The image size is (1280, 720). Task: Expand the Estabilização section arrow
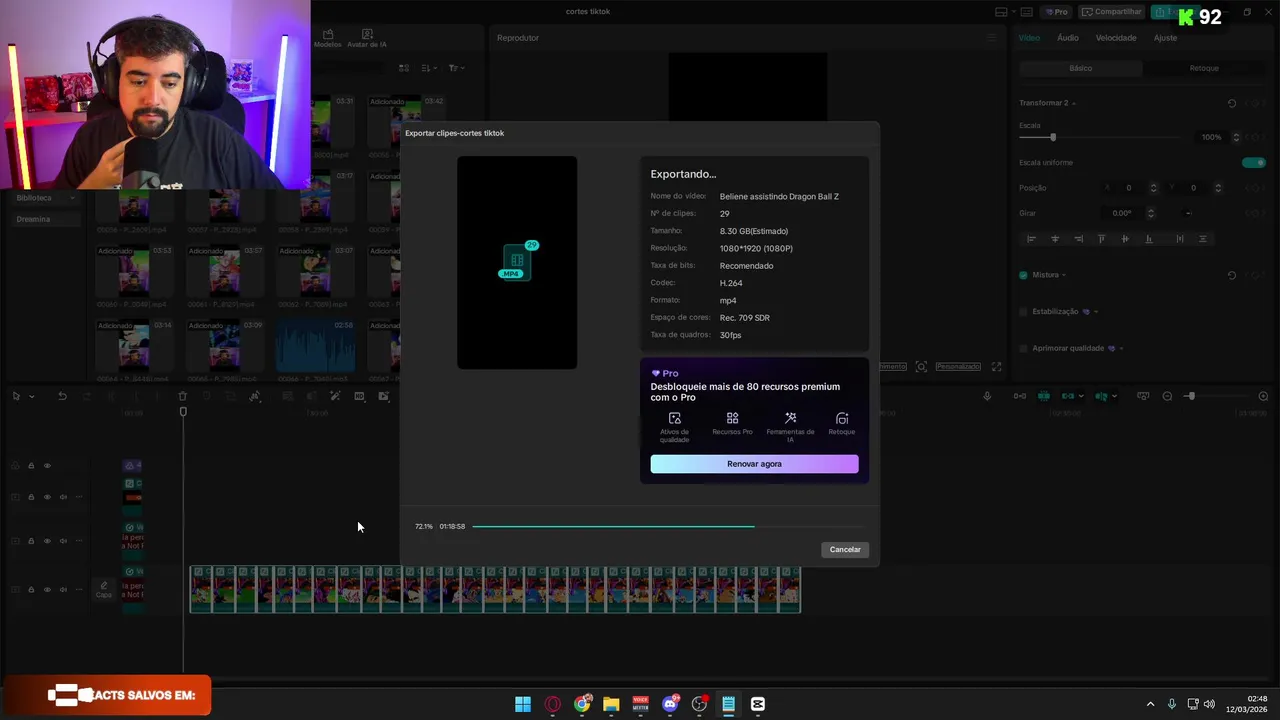1097,311
